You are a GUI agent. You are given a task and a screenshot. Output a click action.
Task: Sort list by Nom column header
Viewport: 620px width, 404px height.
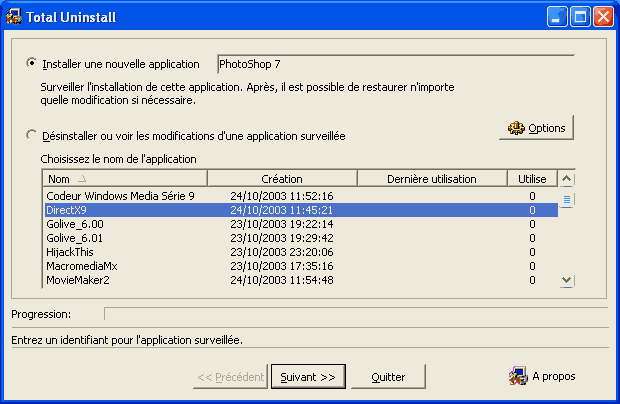point(125,179)
